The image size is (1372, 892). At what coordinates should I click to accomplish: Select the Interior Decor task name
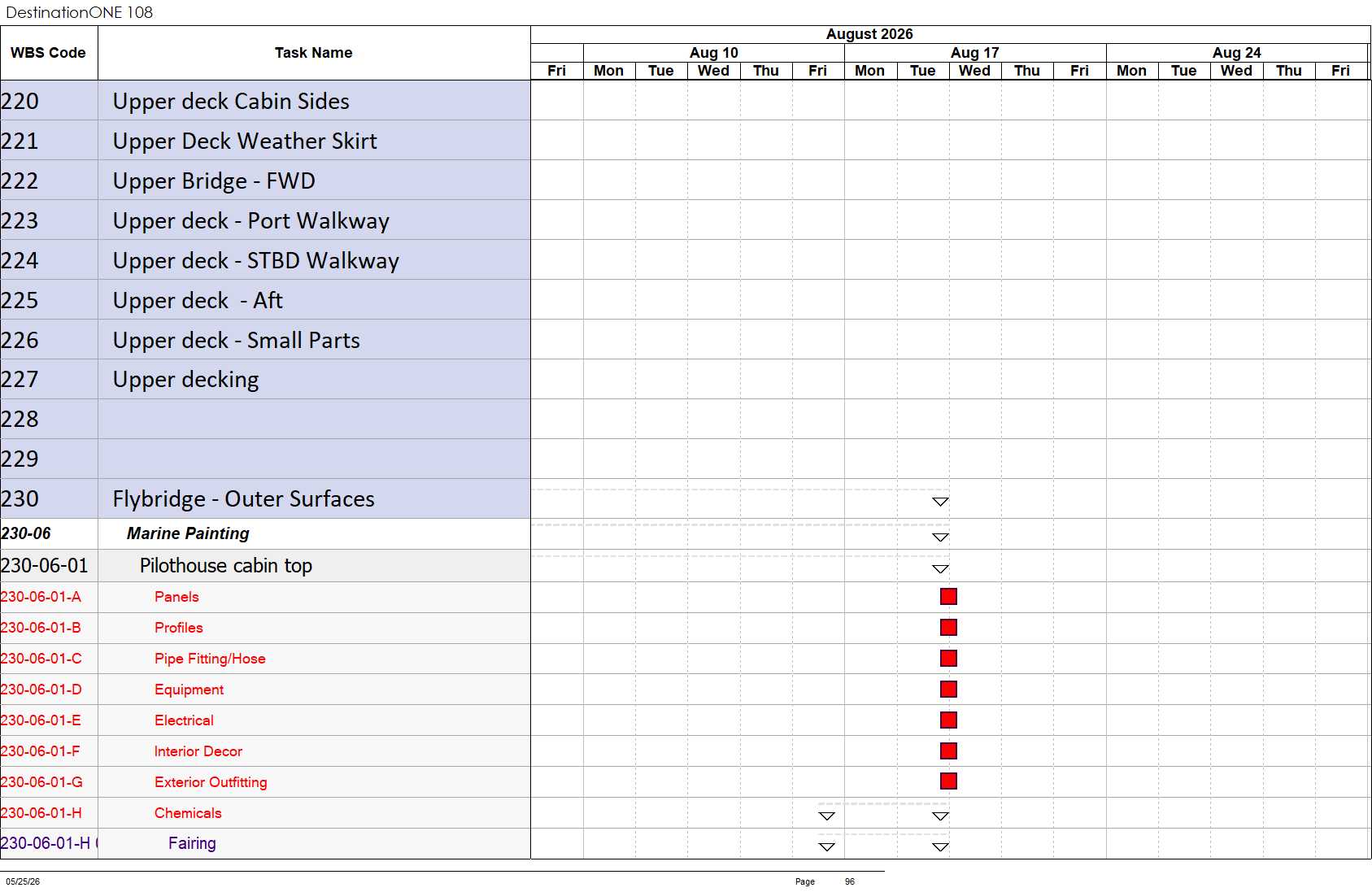point(198,751)
